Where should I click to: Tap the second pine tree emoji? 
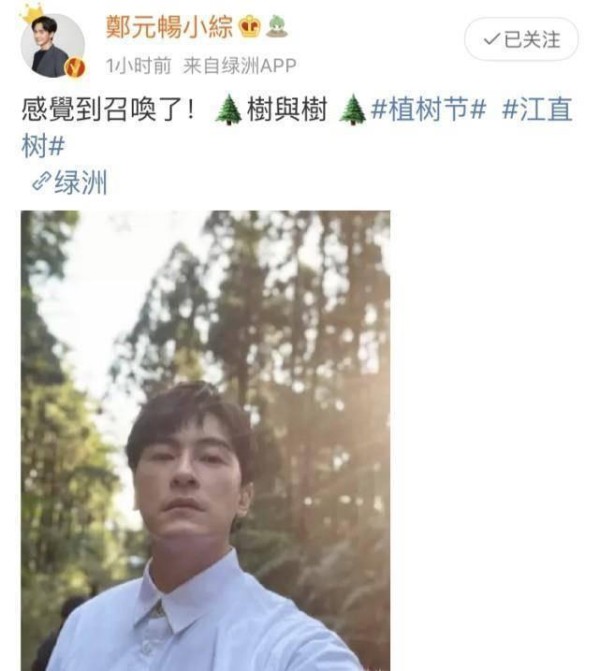pyautogui.click(x=352, y=110)
